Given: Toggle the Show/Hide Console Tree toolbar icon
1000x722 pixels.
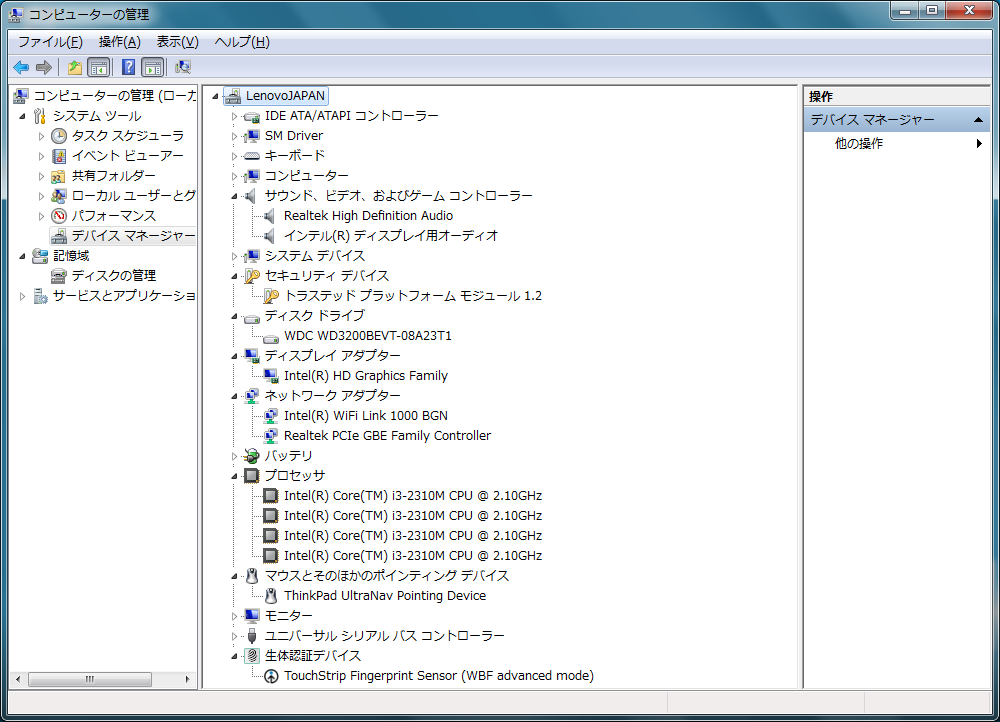Looking at the screenshot, I should (99, 67).
